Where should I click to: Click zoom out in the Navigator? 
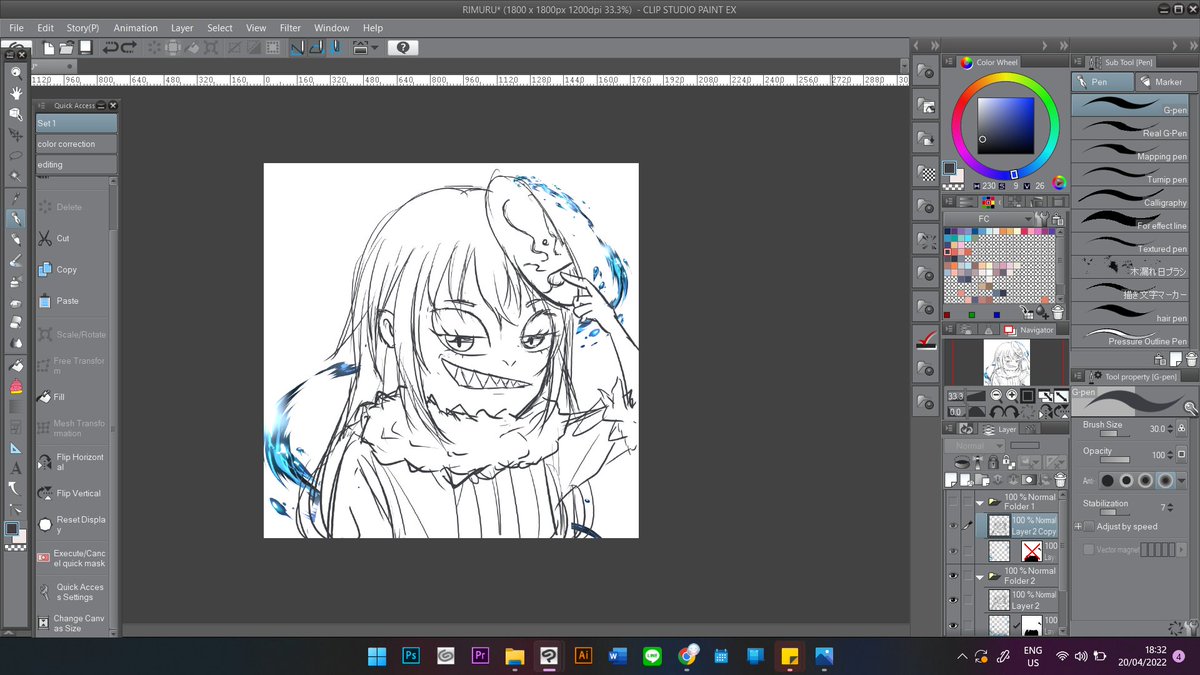coord(997,395)
